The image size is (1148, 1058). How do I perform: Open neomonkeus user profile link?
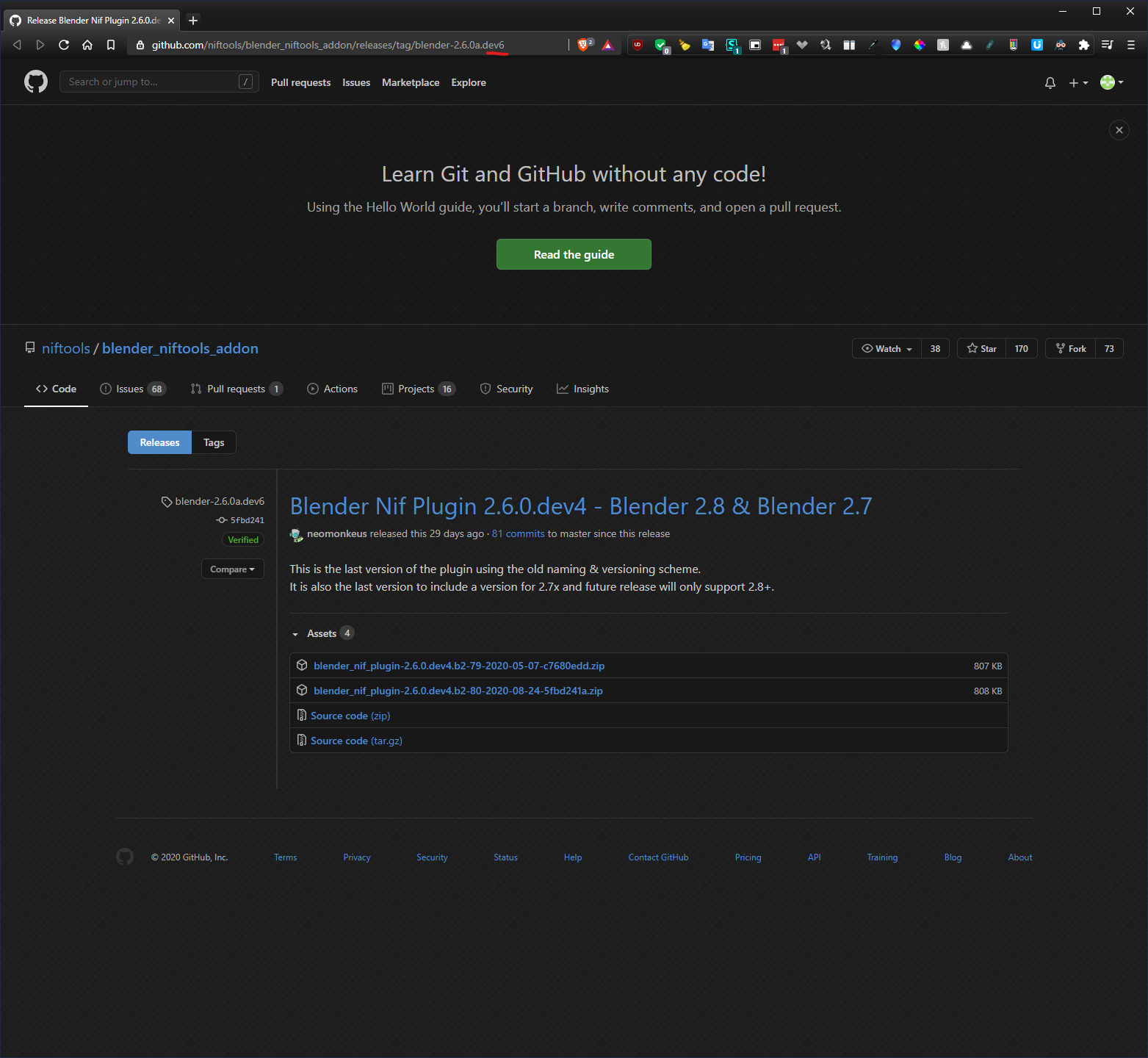(x=336, y=533)
